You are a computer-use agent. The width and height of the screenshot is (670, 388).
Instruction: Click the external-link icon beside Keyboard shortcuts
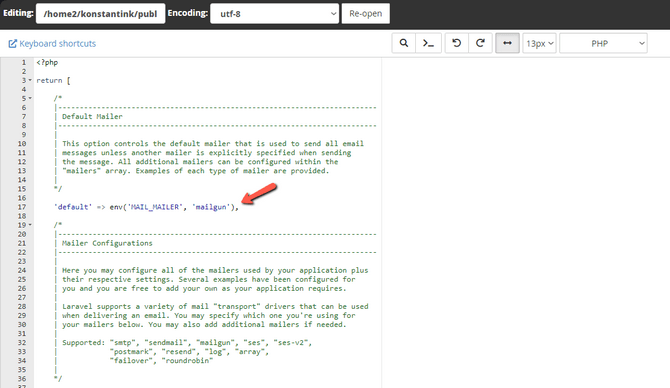pyautogui.click(x=12, y=44)
